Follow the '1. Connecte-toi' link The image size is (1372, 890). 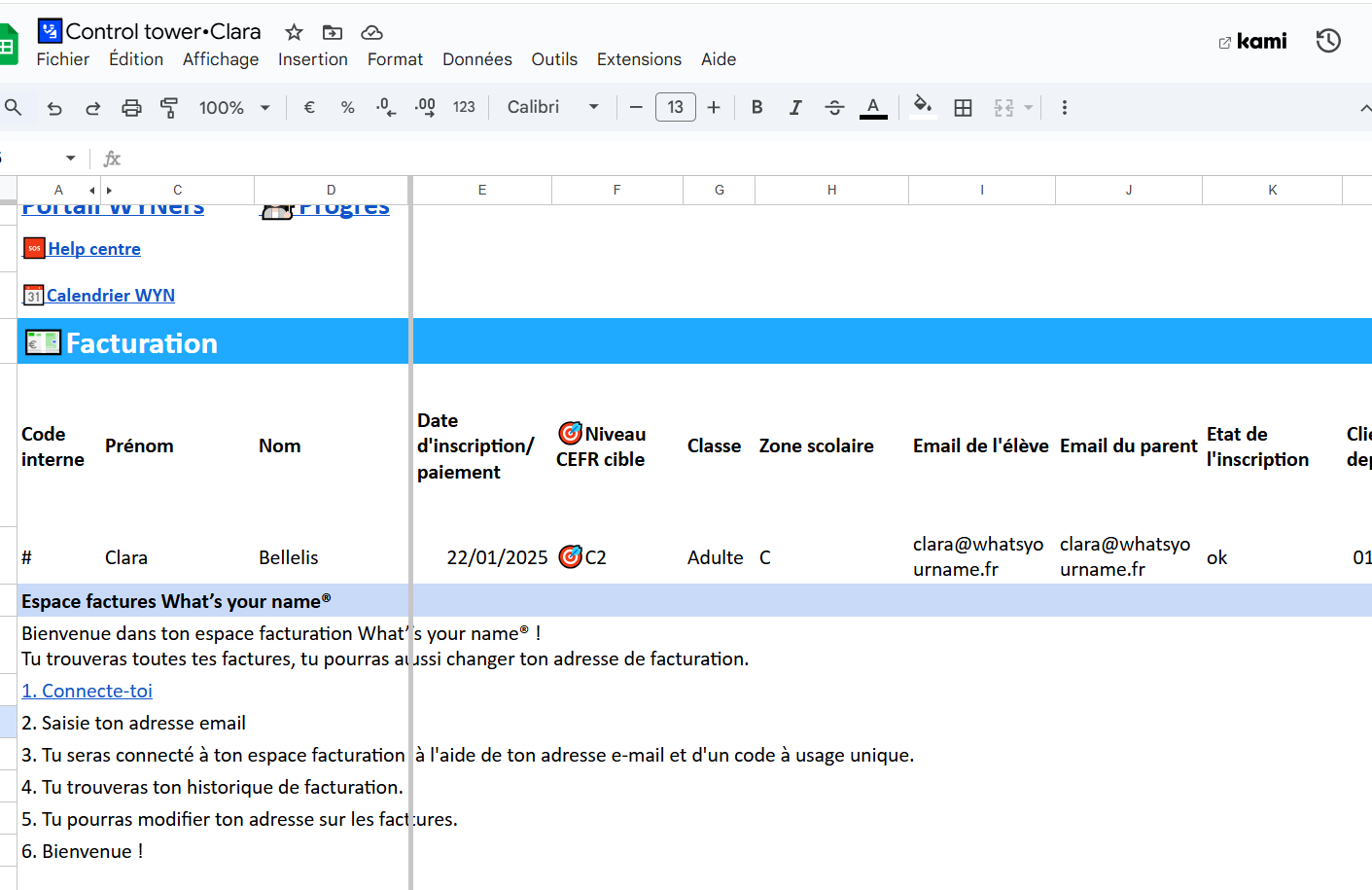click(x=88, y=691)
